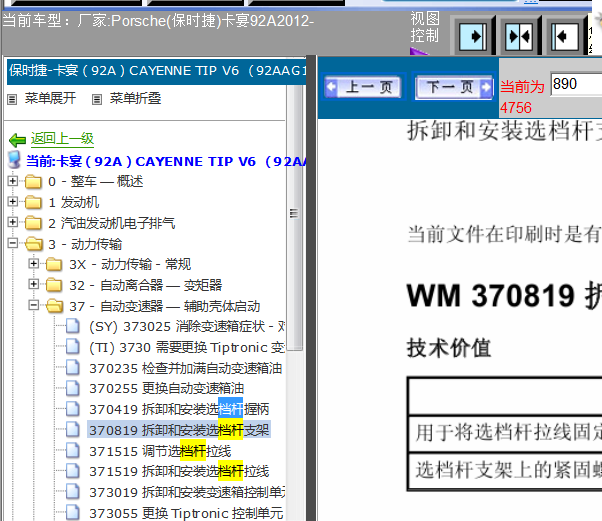Collapse the 37 - 自动变速器 folder
602x521 pixels.
pos(33,305)
